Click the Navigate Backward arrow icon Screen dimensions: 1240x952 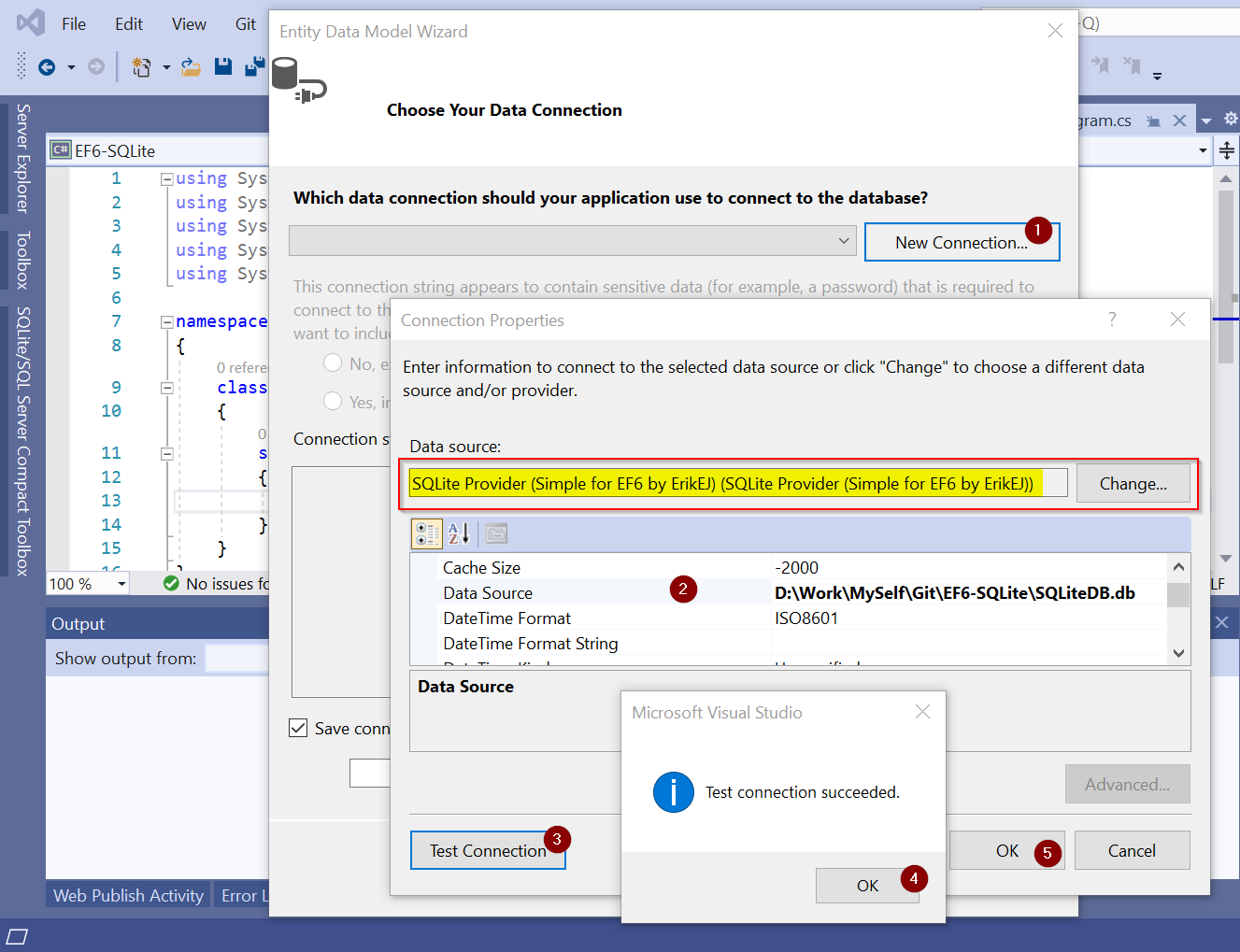pos(46,66)
